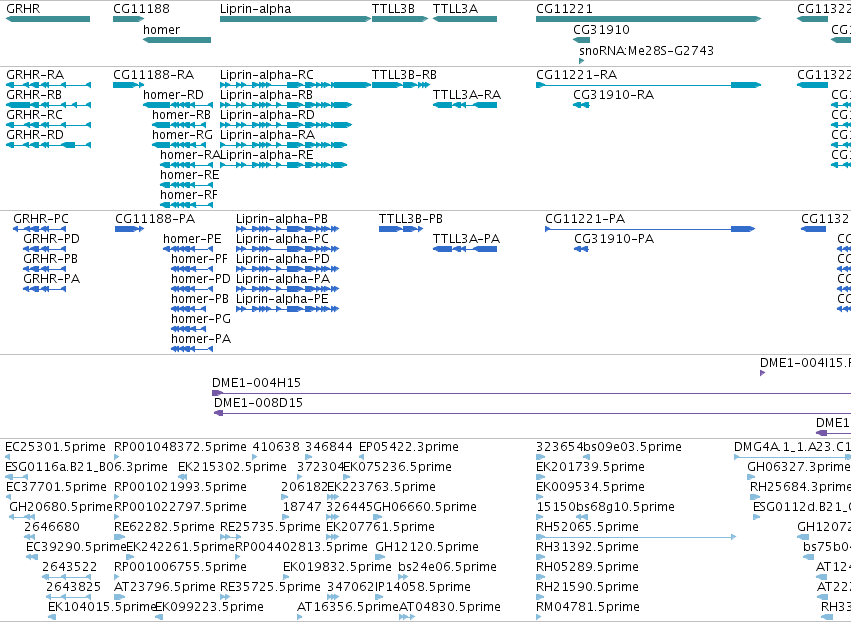Open protein Liprin-alpha-PD
This screenshot has height=622, width=851.
(x=288, y=269)
